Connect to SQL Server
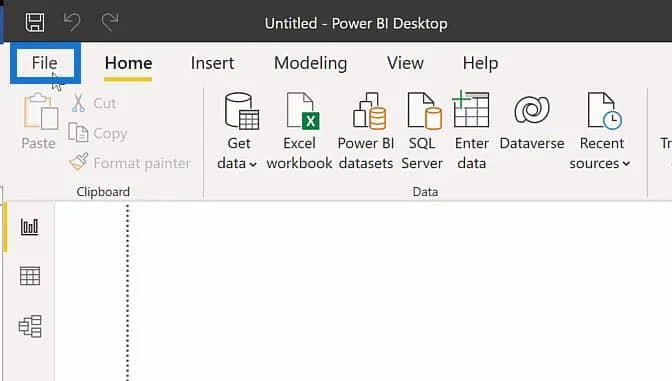Viewport: 672px width, 381px height. [422, 131]
